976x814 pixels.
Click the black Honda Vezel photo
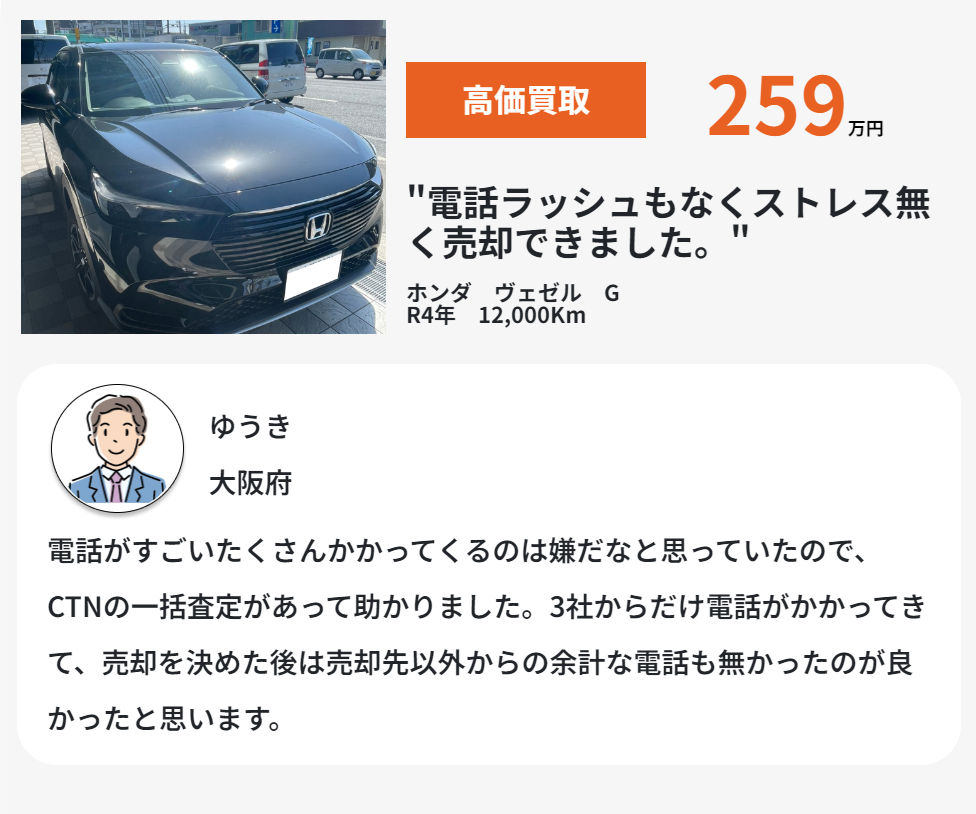tap(203, 177)
